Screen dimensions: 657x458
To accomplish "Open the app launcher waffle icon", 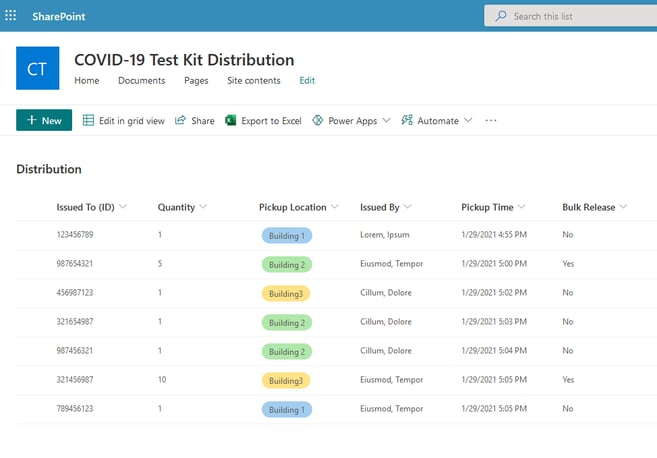I will click(x=10, y=16).
